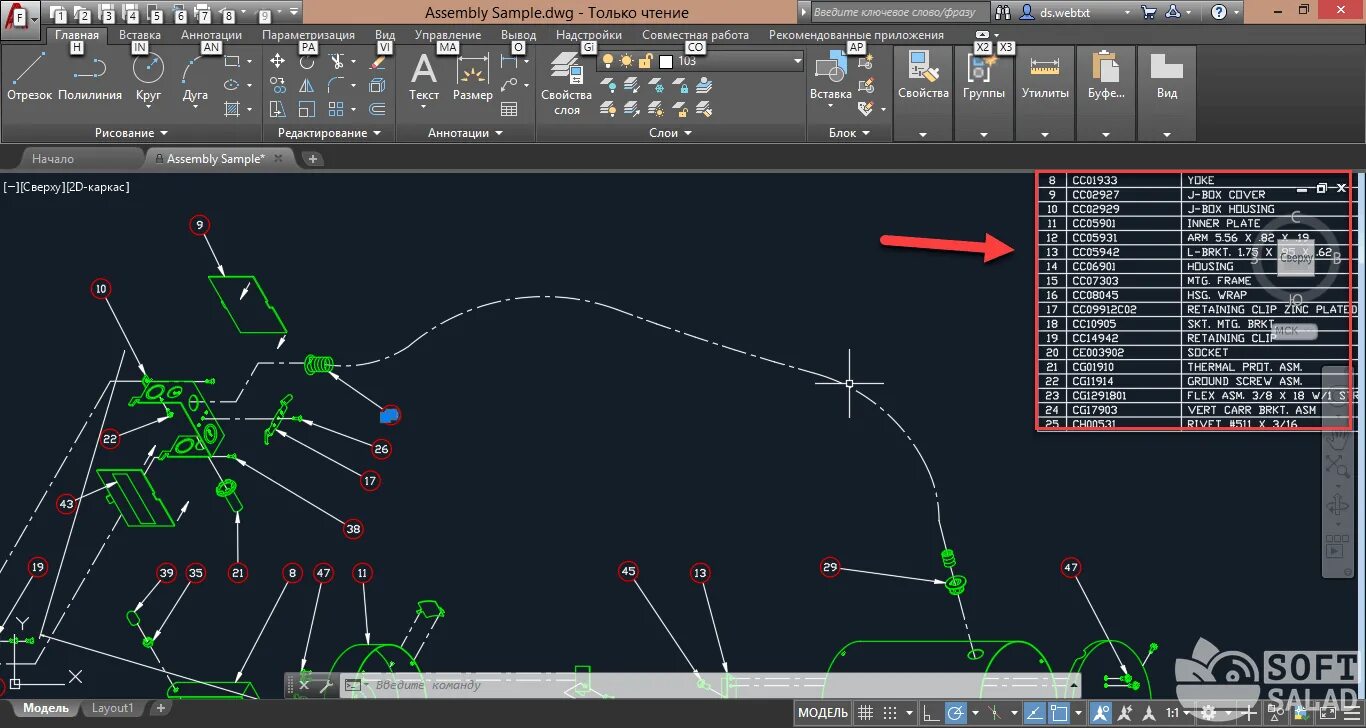Click the Сверху face of ViewCube
The height and width of the screenshot is (728, 1366).
[x=1296, y=258]
